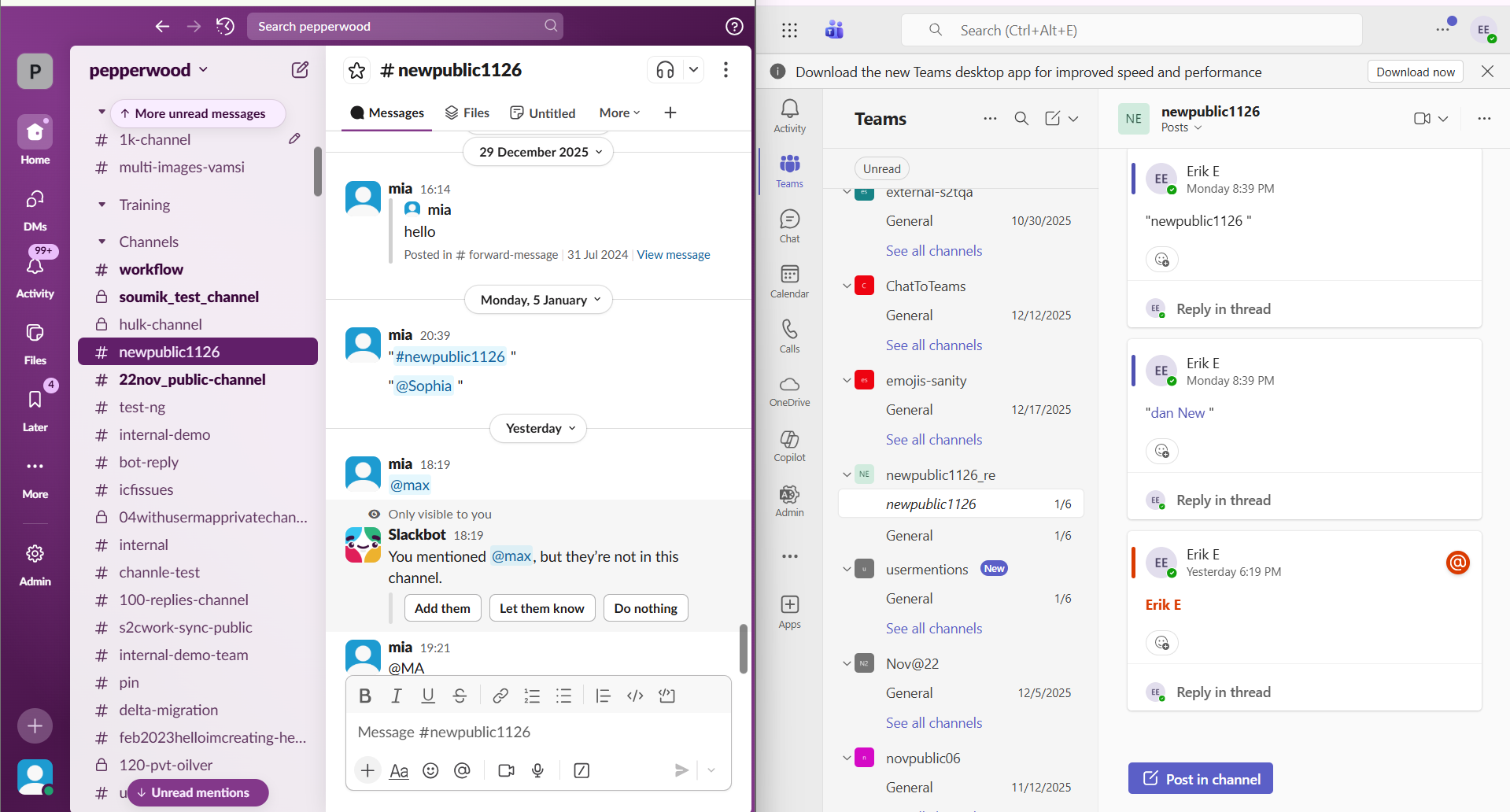Open Teams Calendar from the sidebar
This screenshot has width=1510, height=812.
click(x=788, y=281)
